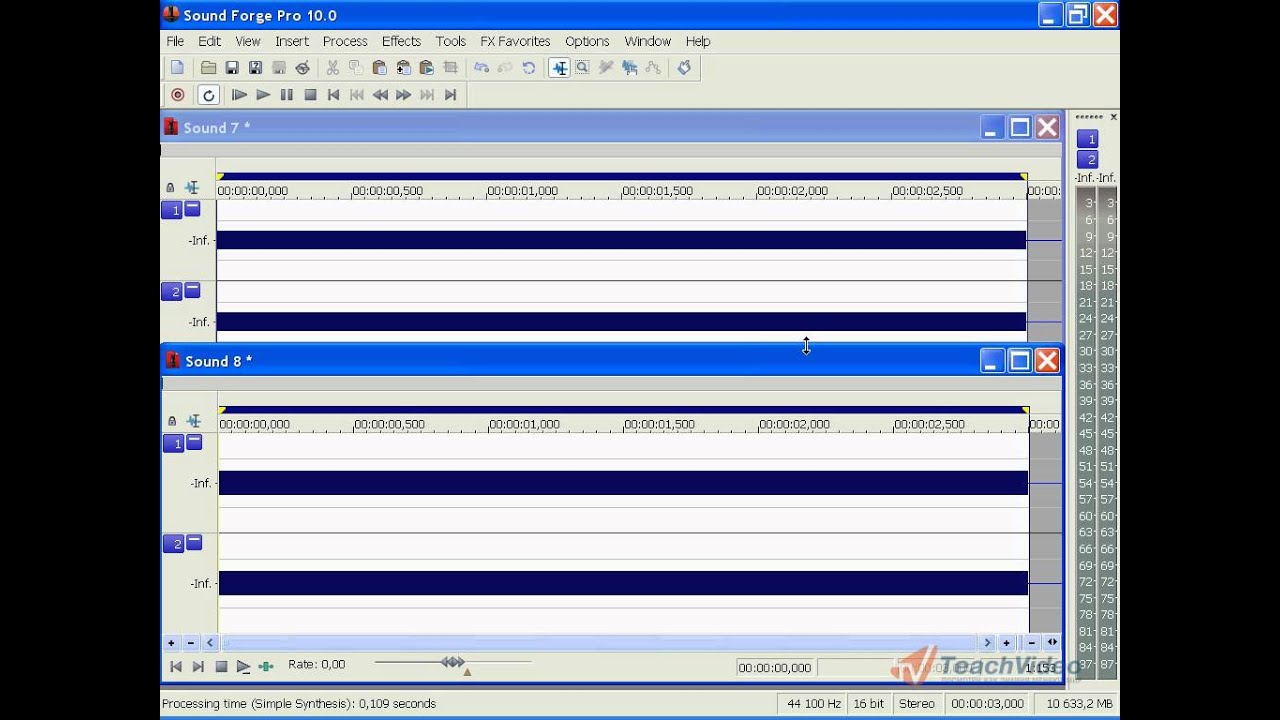Go to start in main transport bar
Screen dimensions: 1280x720
(x=333, y=95)
